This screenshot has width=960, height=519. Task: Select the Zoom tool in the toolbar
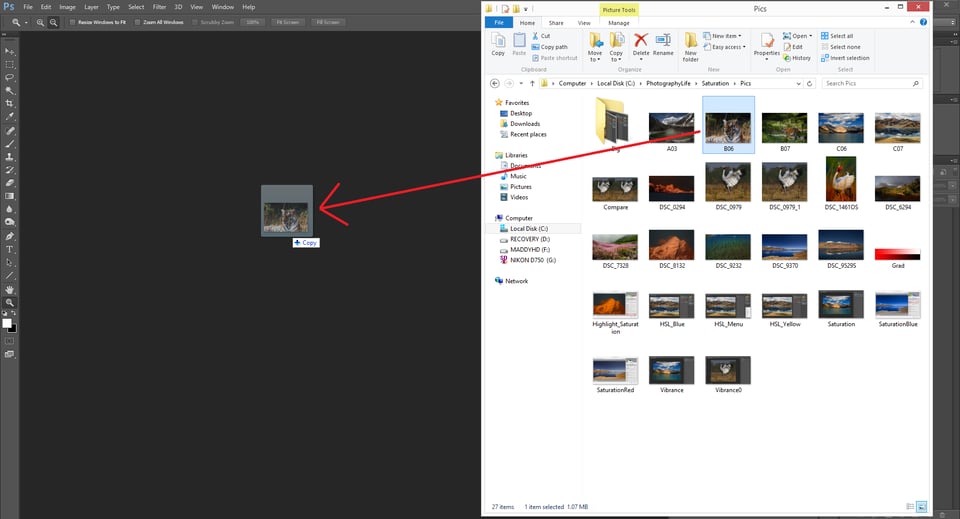(9, 302)
